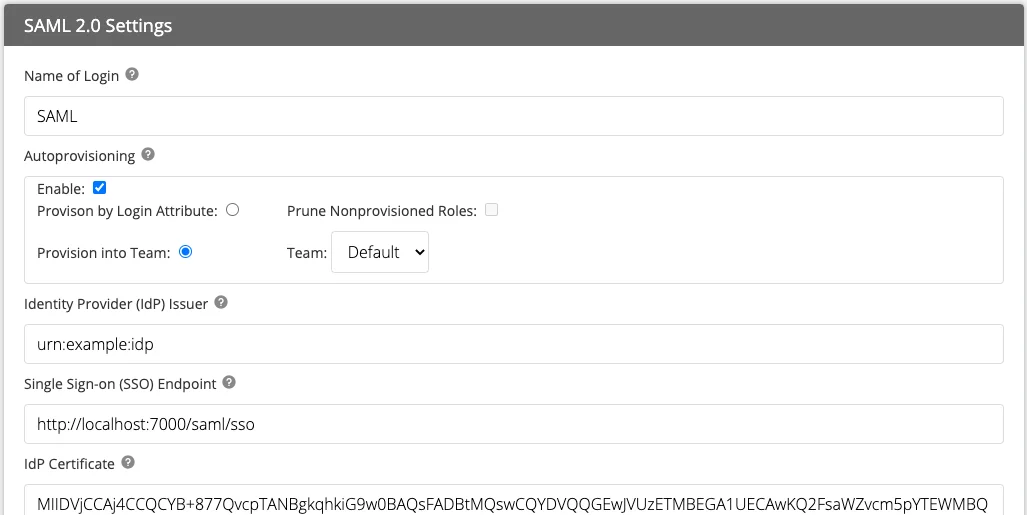
Task: Click the Provision into Team label
Action: tap(103, 253)
